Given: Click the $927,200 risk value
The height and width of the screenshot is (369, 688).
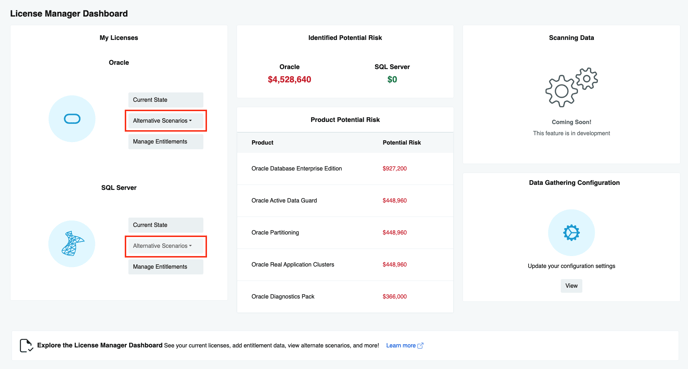Looking at the screenshot, I should pos(394,168).
